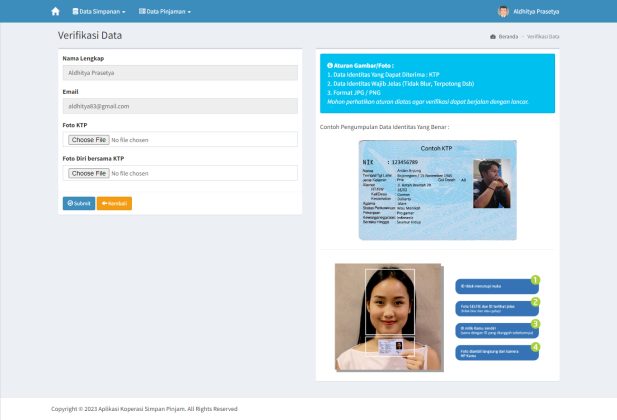This screenshot has height=420, width=617.
Task: Click the green number 4 step badge
Action: point(535,347)
